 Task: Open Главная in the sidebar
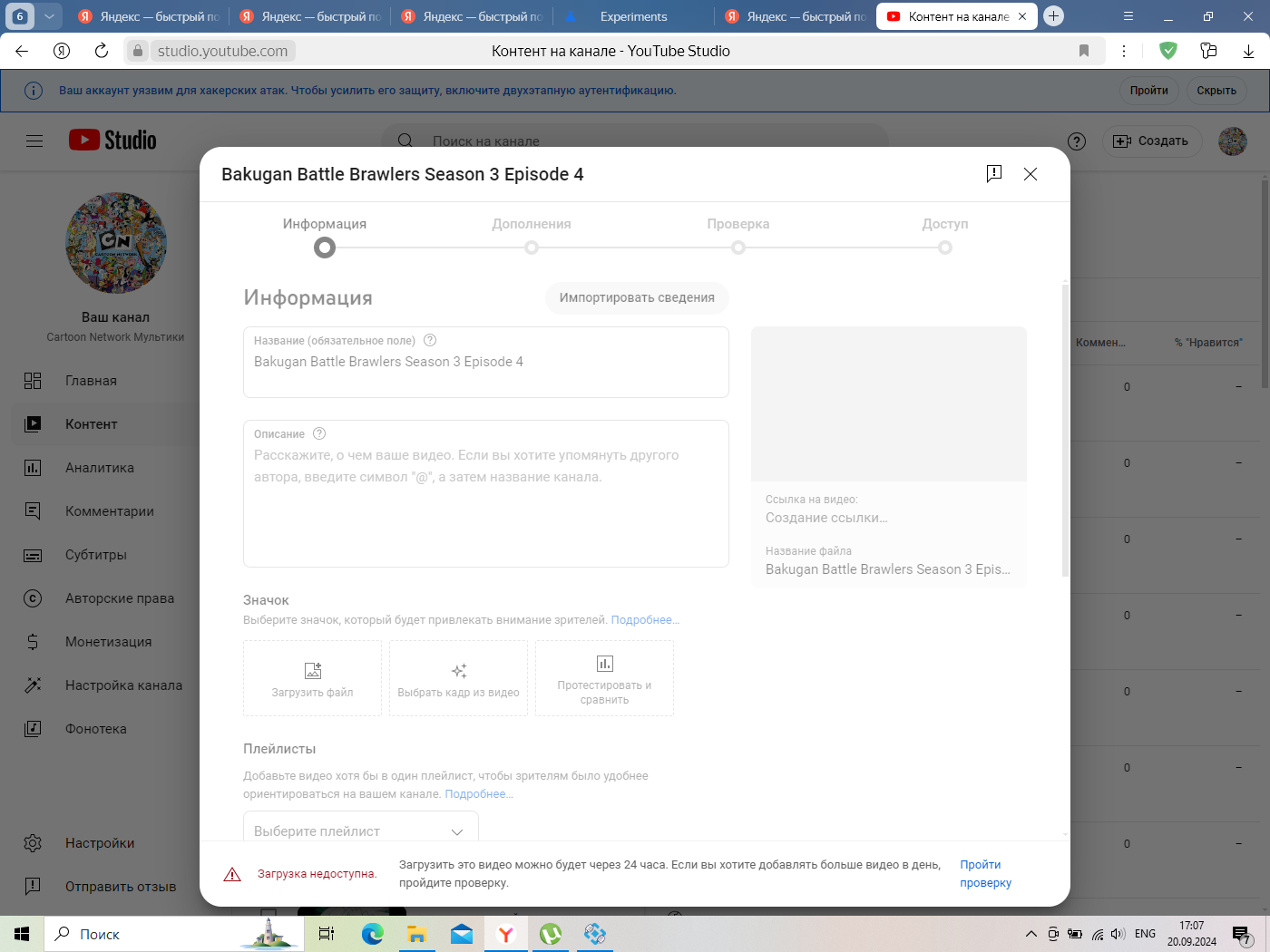click(104, 381)
